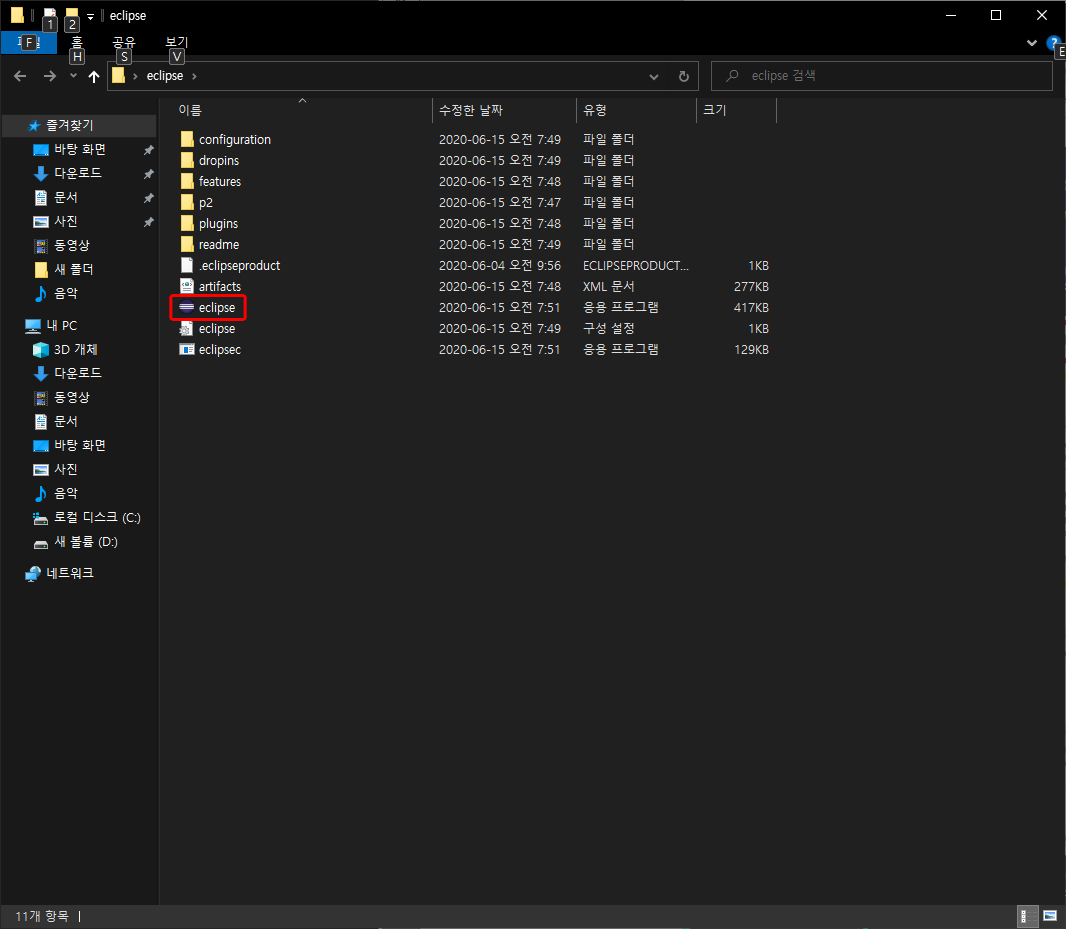Open the 공유 ribbon tab
The height and width of the screenshot is (929, 1066).
tap(124, 43)
